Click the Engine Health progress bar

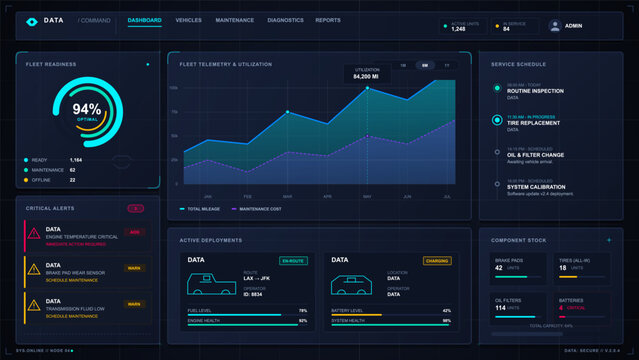(x=247, y=325)
